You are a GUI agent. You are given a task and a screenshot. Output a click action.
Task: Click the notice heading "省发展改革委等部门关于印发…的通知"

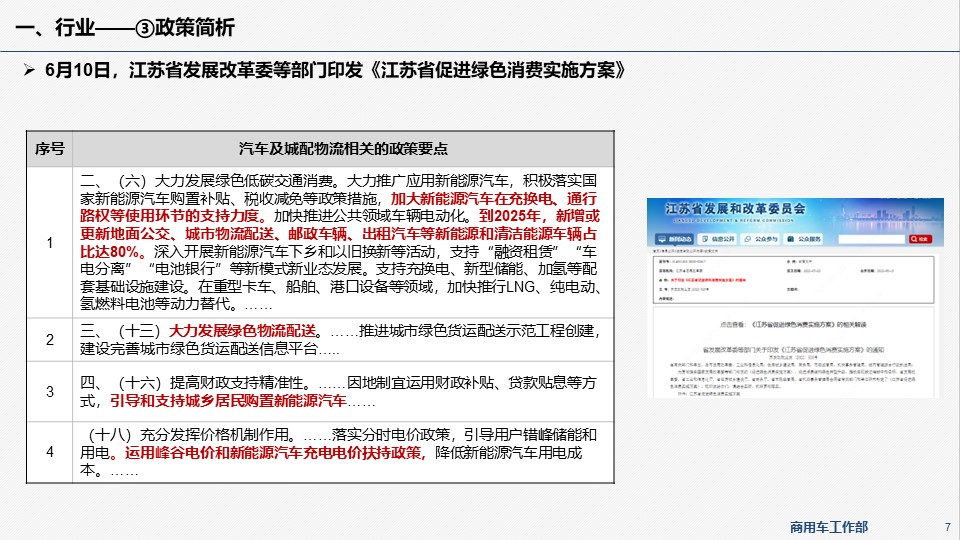coord(793,350)
